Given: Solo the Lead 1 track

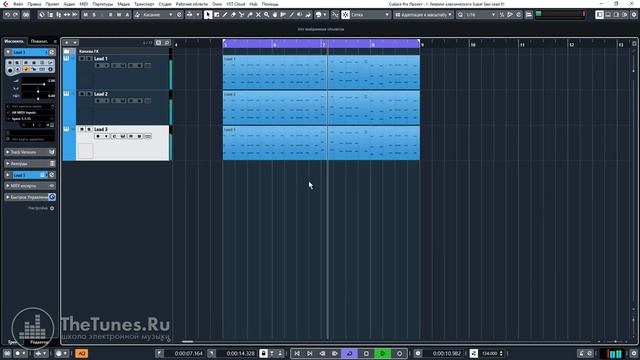Looking at the screenshot, I should click(89, 59).
